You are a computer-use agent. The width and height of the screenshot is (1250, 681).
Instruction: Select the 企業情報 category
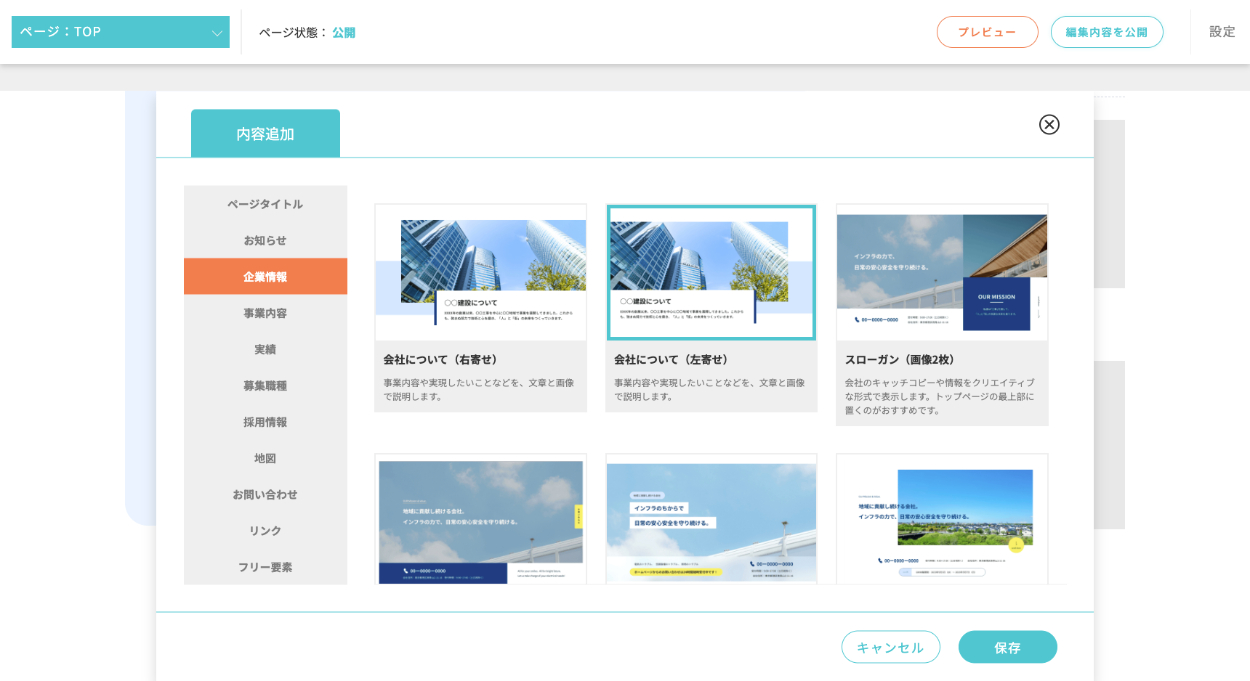tap(265, 276)
